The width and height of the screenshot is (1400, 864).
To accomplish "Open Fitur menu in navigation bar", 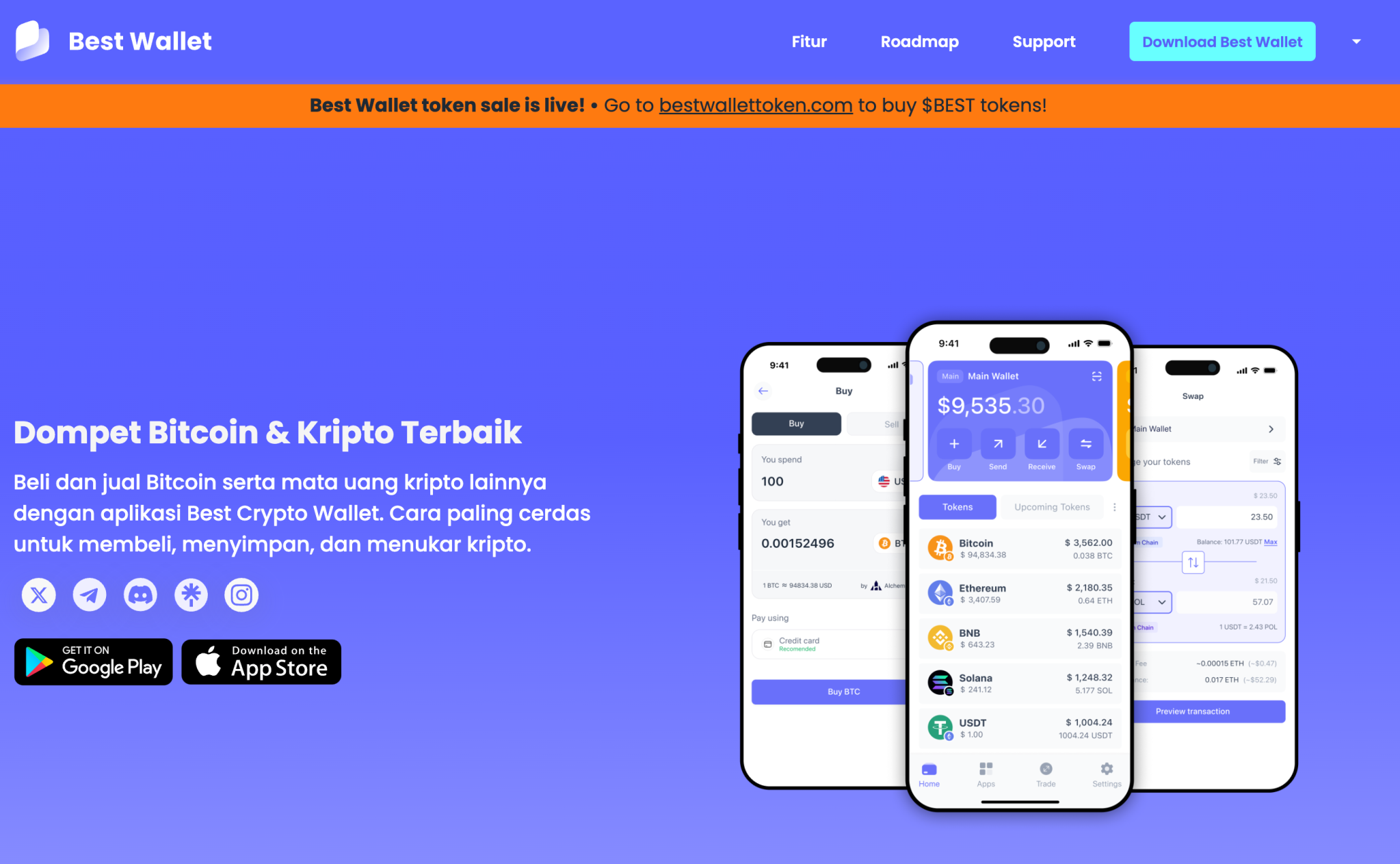I will point(811,41).
